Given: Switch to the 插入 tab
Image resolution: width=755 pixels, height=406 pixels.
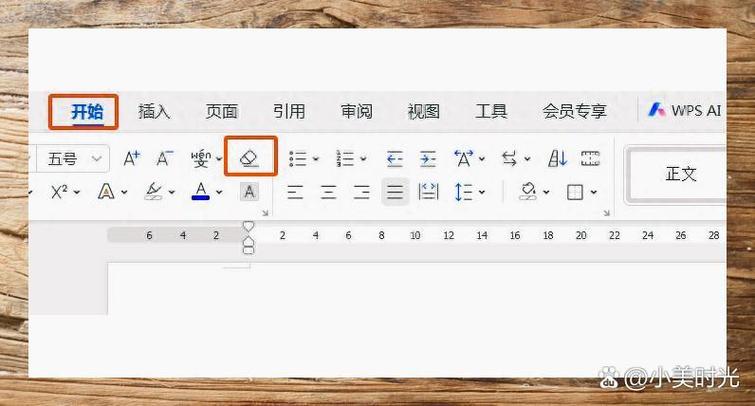Looking at the screenshot, I should point(154,111).
